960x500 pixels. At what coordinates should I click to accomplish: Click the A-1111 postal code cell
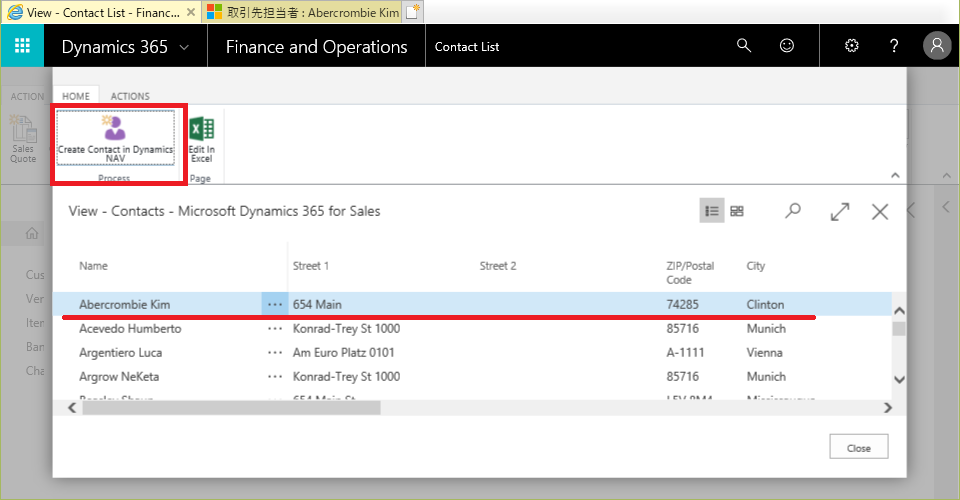tap(685, 353)
